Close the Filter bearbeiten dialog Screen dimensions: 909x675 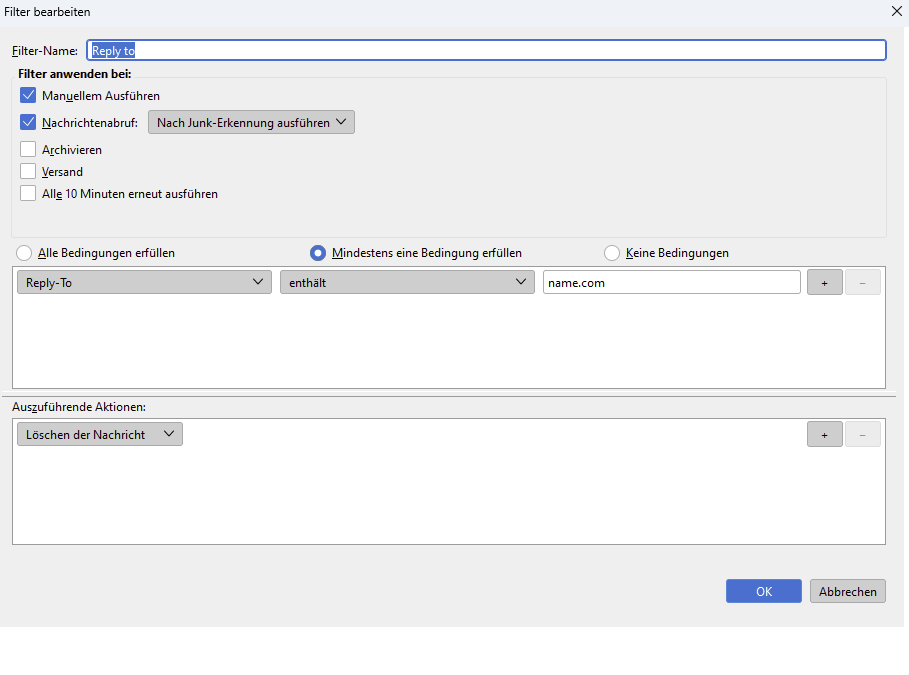(x=895, y=11)
